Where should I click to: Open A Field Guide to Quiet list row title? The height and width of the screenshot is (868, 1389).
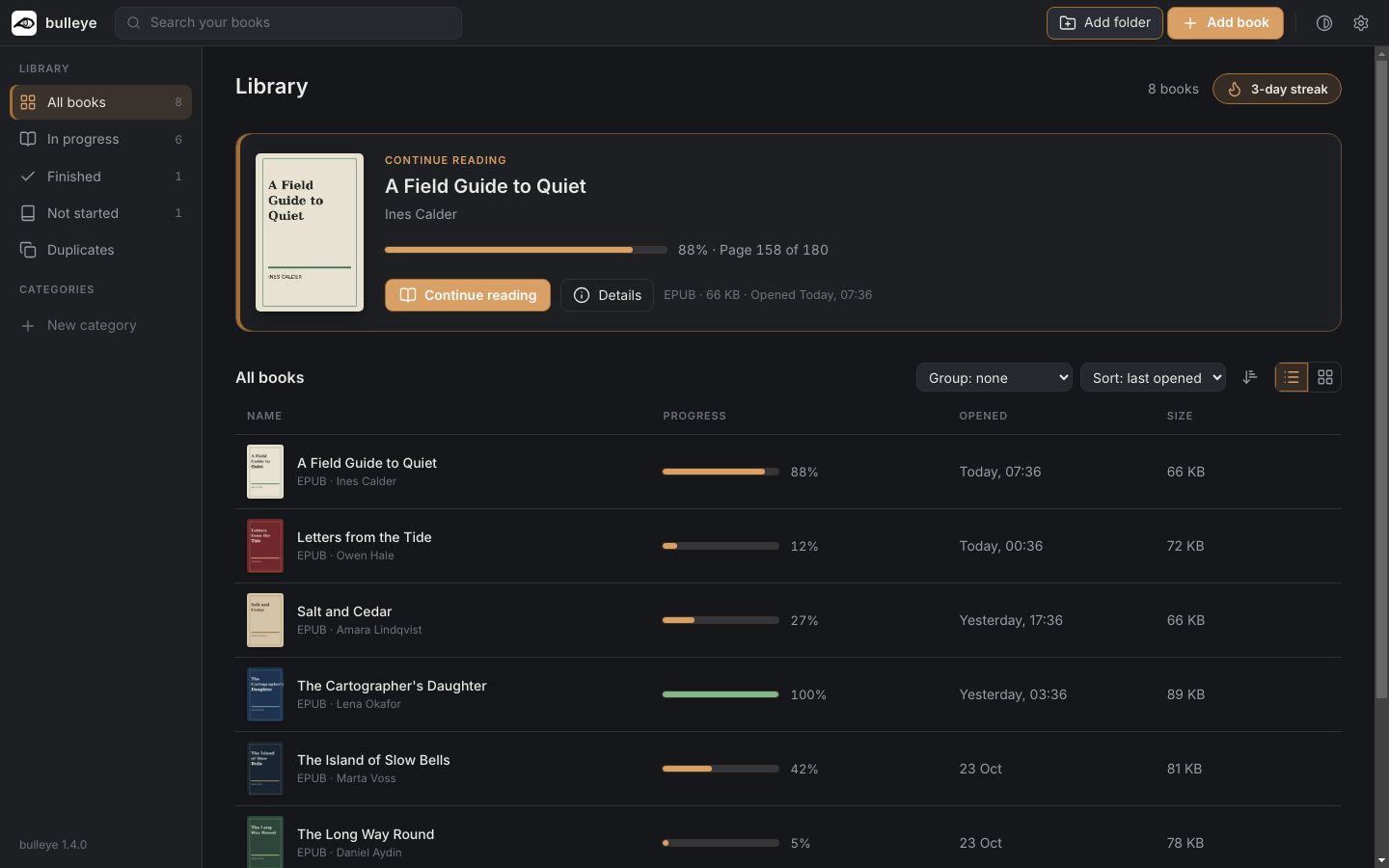pyautogui.click(x=367, y=463)
